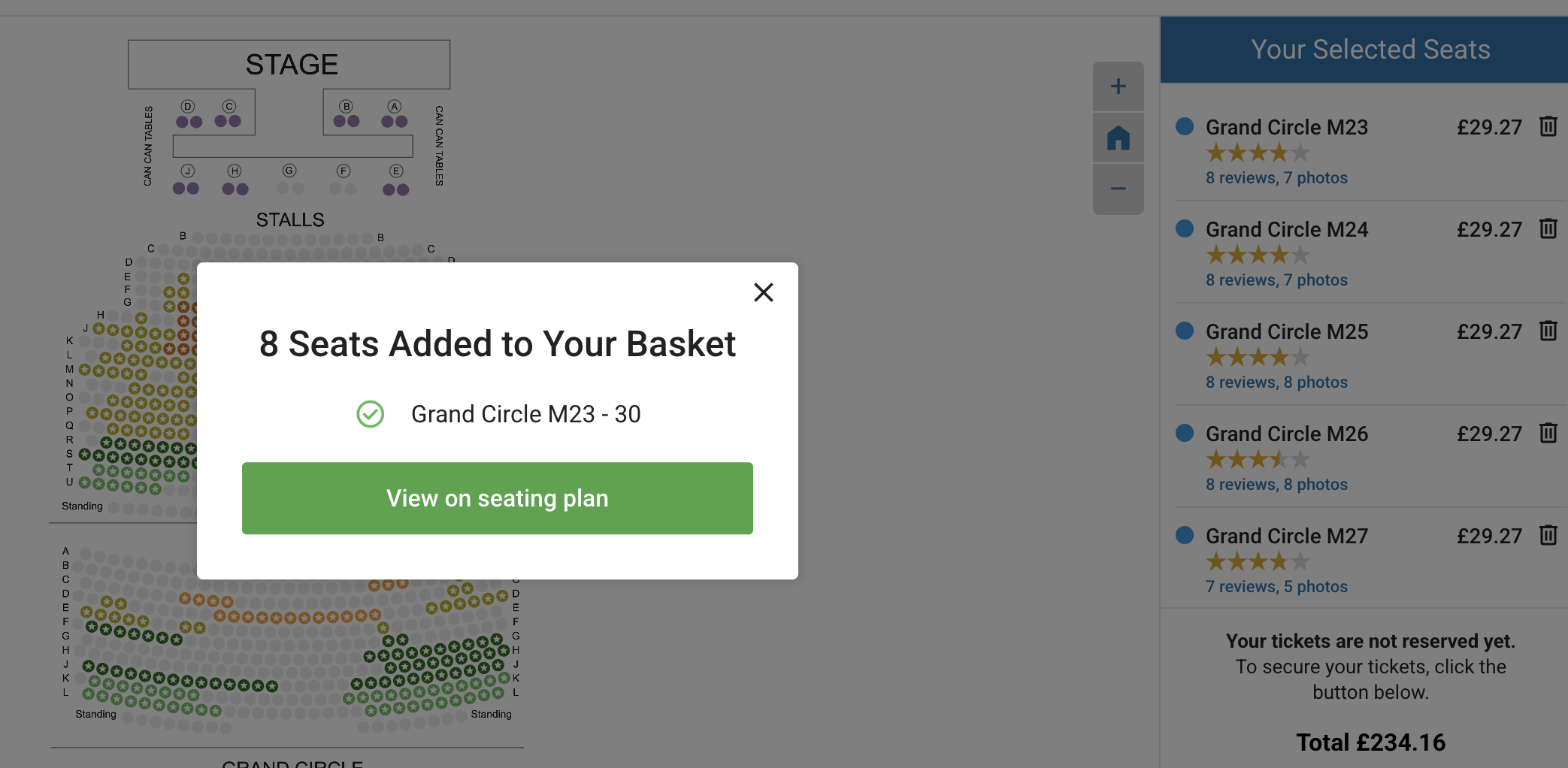The height and width of the screenshot is (768, 1568).
Task: Open M24 8 reviews, 7 photos link
Action: tap(1276, 280)
